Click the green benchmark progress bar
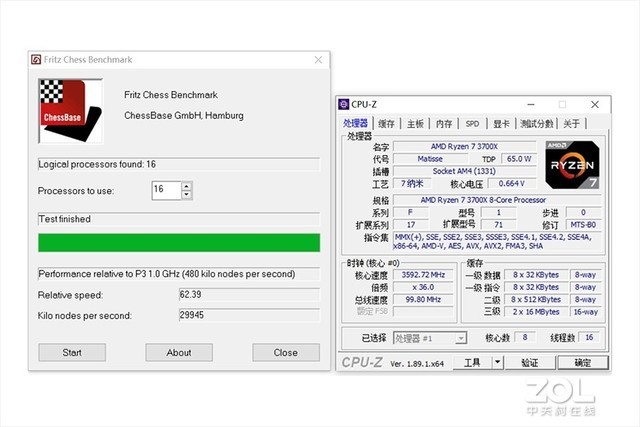This screenshot has width=640, height=427. 179,242
